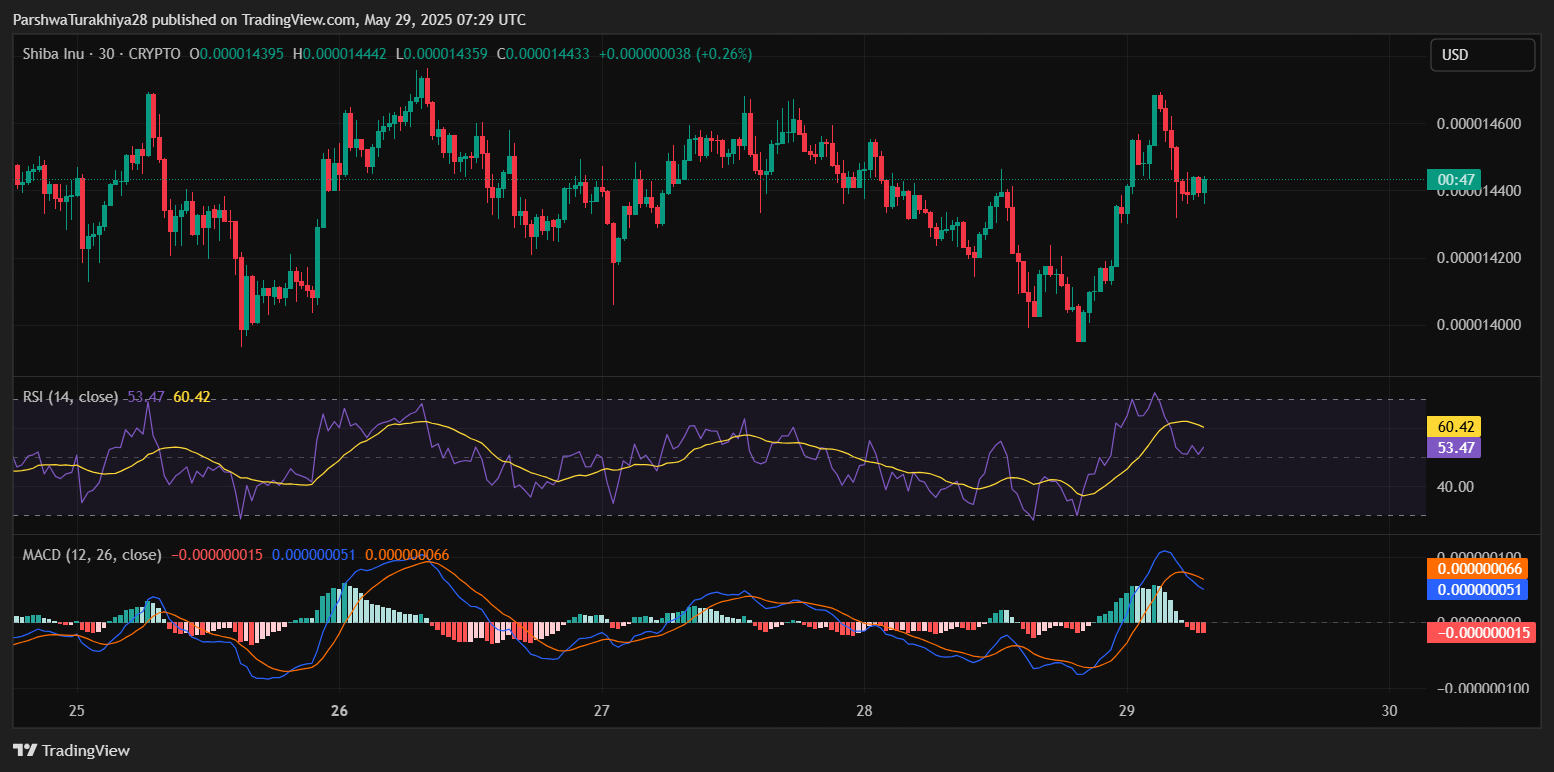Open the USD currency selector
This screenshot has height=772, width=1554.
click(1482, 55)
